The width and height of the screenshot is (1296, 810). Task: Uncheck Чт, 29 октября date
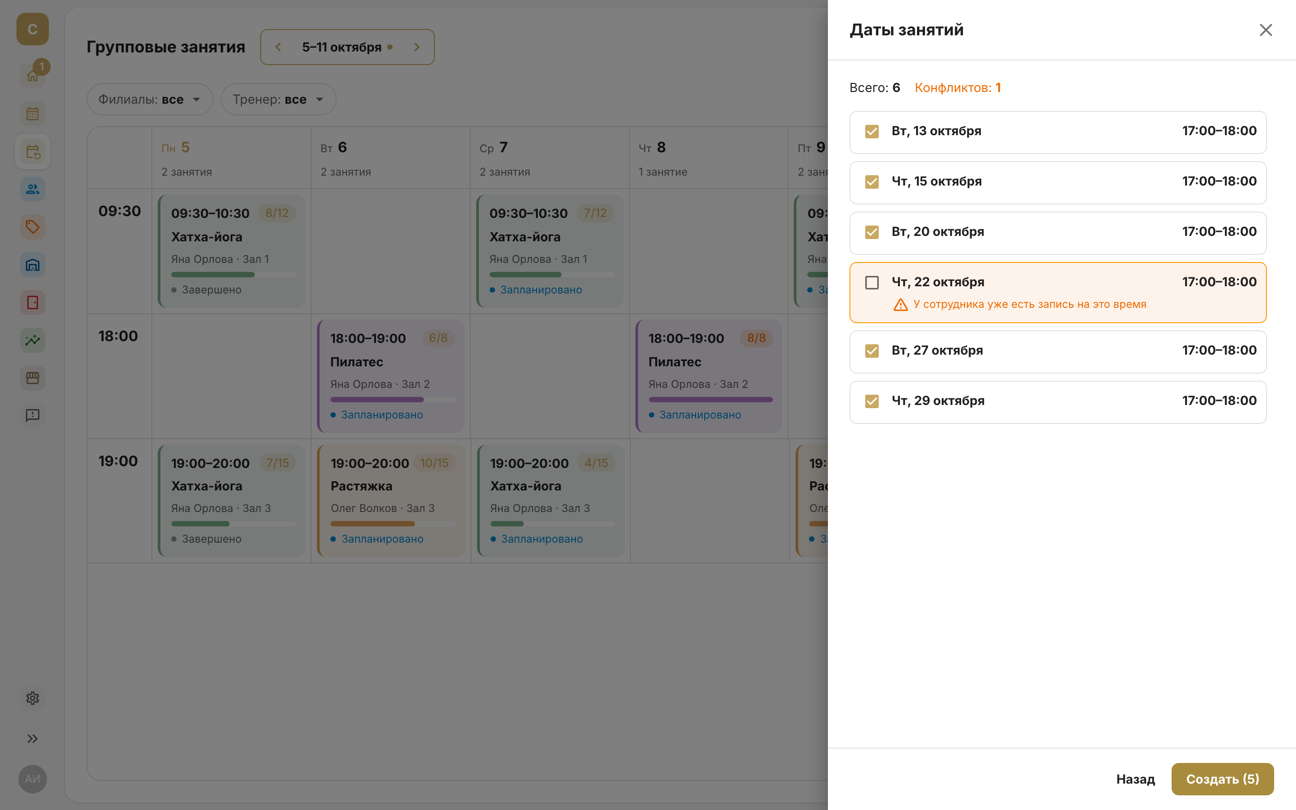pyautogui.click(x=872, y=401)
